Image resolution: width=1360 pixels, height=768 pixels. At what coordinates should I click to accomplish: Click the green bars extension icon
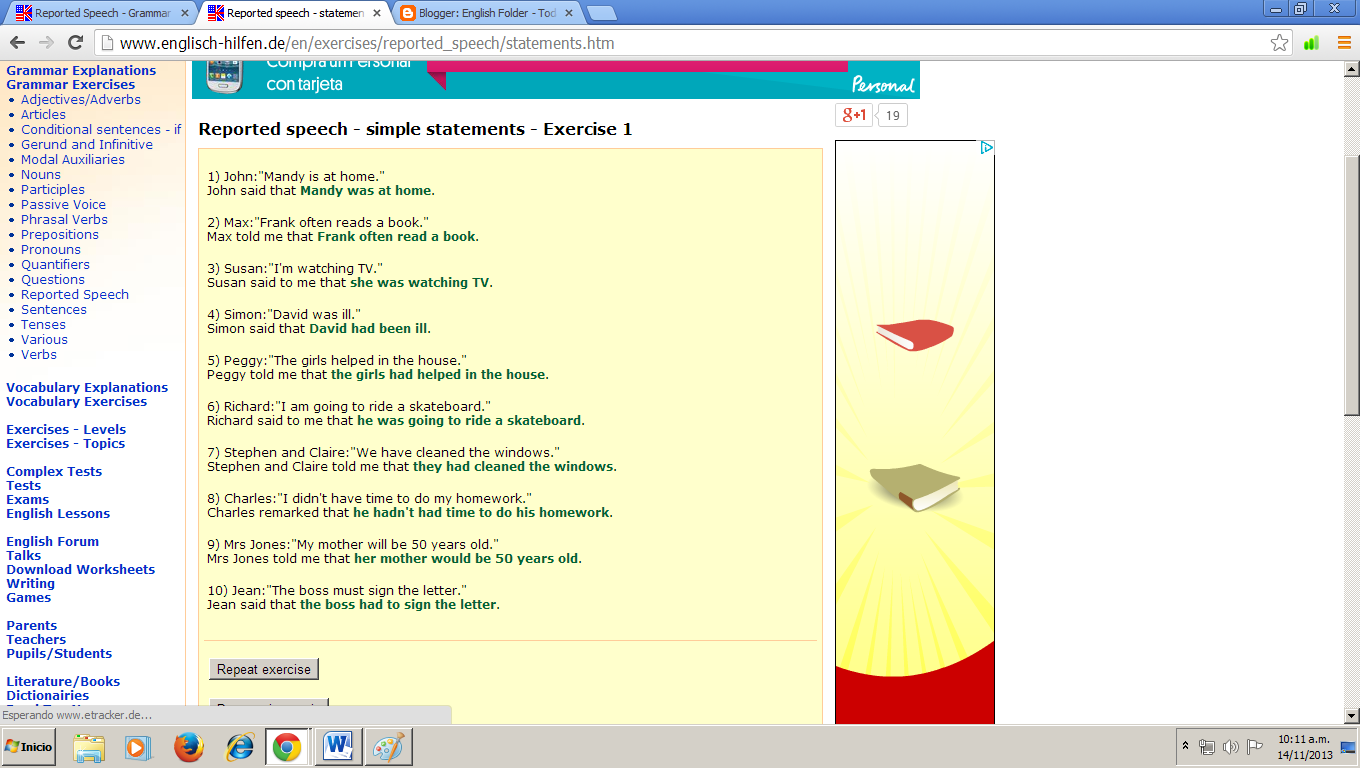tap(1311, 43)
